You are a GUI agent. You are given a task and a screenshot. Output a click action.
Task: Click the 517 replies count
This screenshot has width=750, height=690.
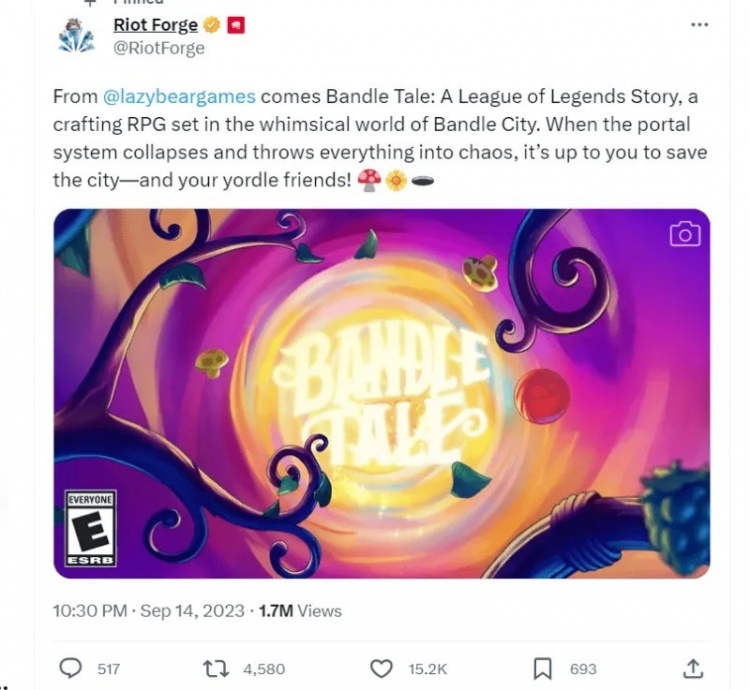coord(109,668)
